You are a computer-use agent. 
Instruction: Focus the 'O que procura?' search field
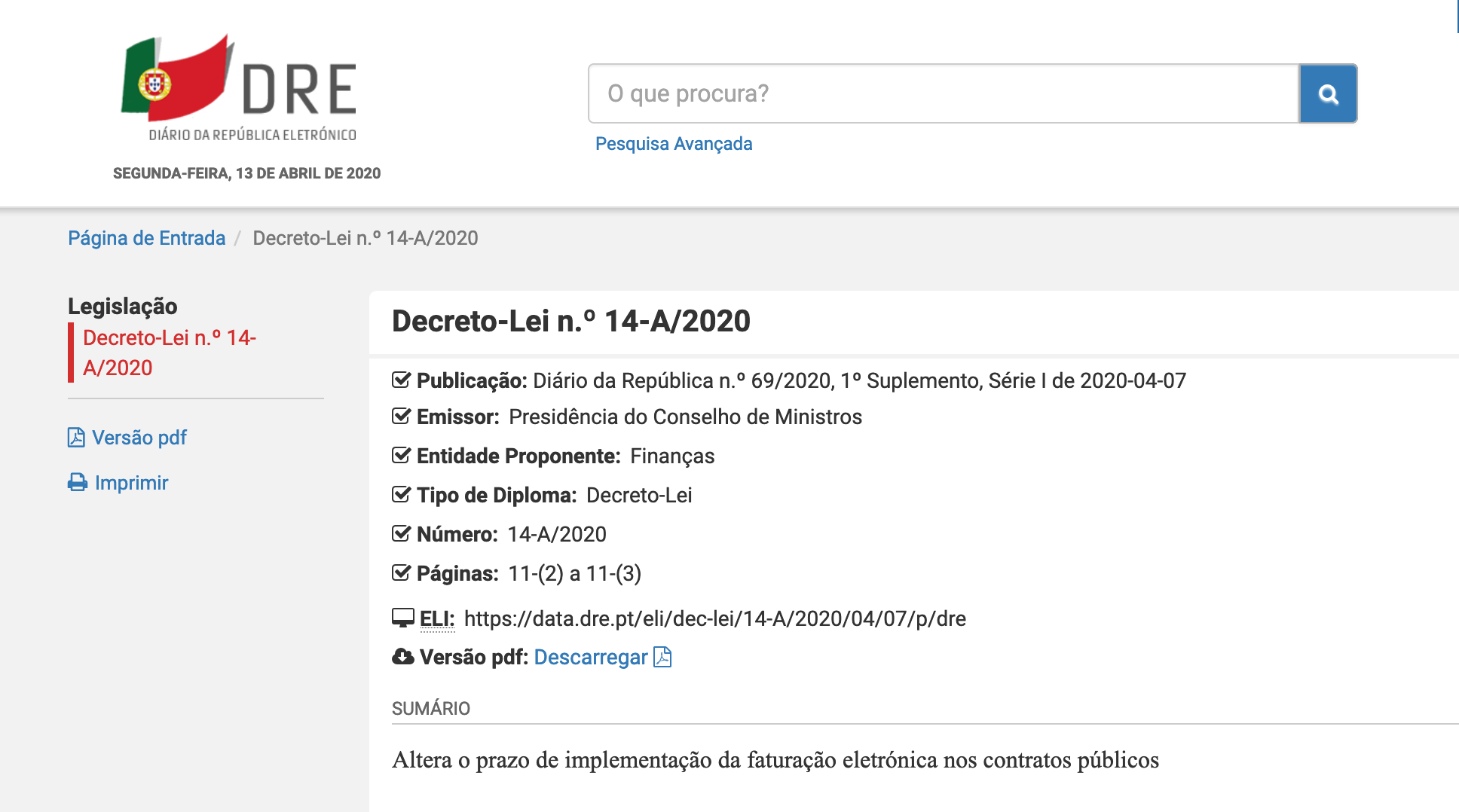[x=942, y=94]
